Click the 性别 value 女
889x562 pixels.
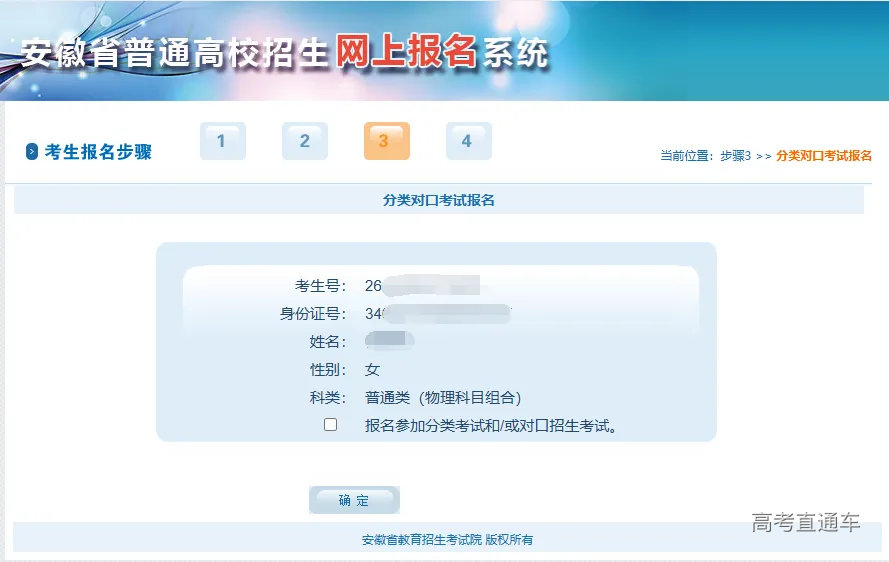tap(373, 370)
